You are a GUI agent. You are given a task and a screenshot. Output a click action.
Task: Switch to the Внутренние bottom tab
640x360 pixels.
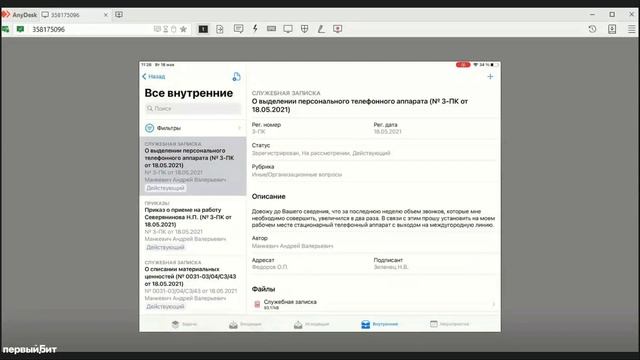[x=380, y=324]
